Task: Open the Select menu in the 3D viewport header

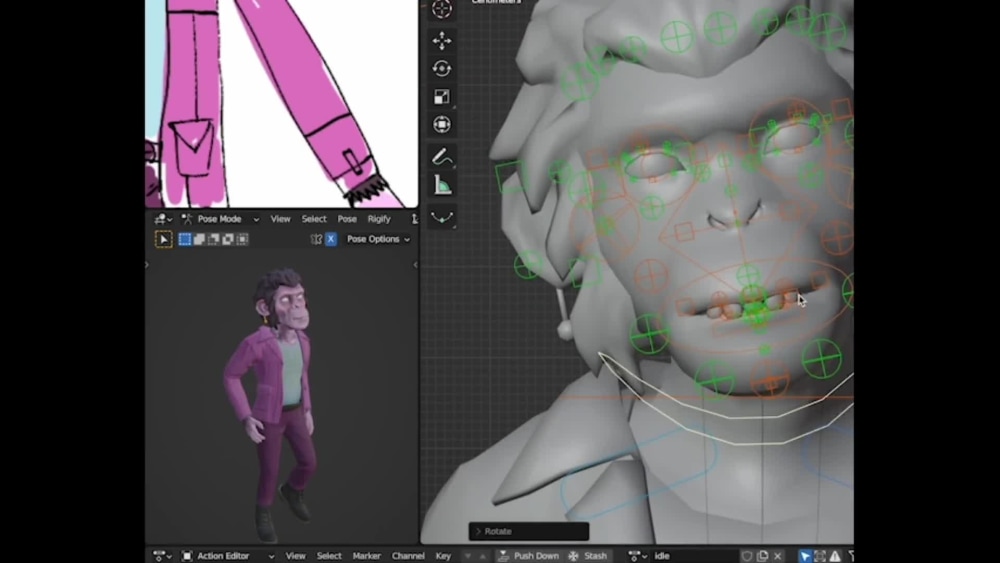Action: tap(314, 219)
